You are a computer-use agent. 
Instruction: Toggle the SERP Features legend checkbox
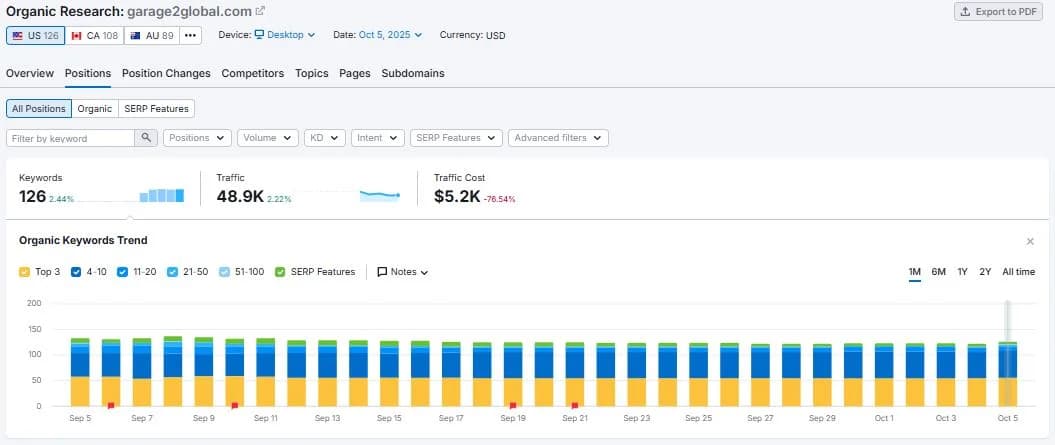pyautogui.click(x=281, y=272)
